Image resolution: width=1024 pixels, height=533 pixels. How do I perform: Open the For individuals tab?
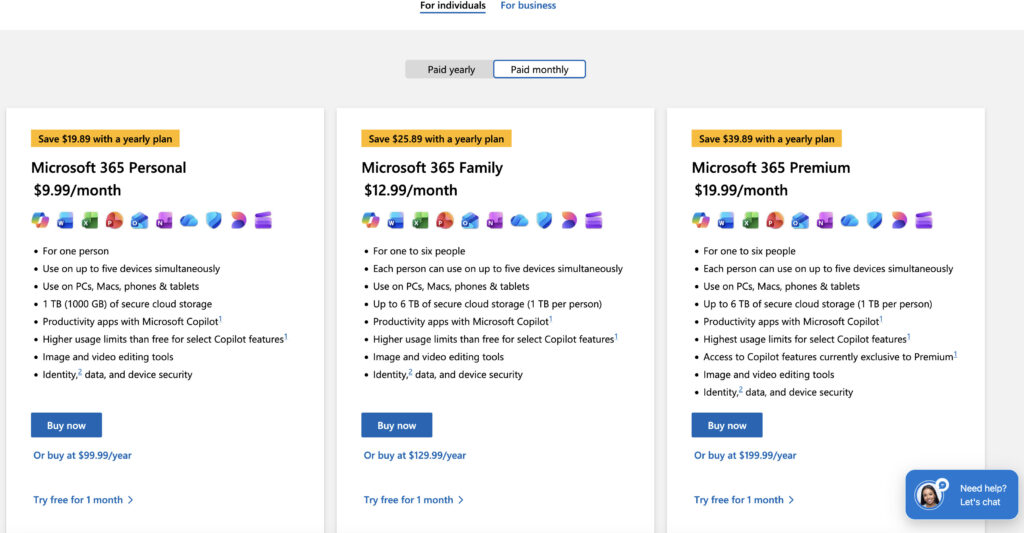coord(453,6)
